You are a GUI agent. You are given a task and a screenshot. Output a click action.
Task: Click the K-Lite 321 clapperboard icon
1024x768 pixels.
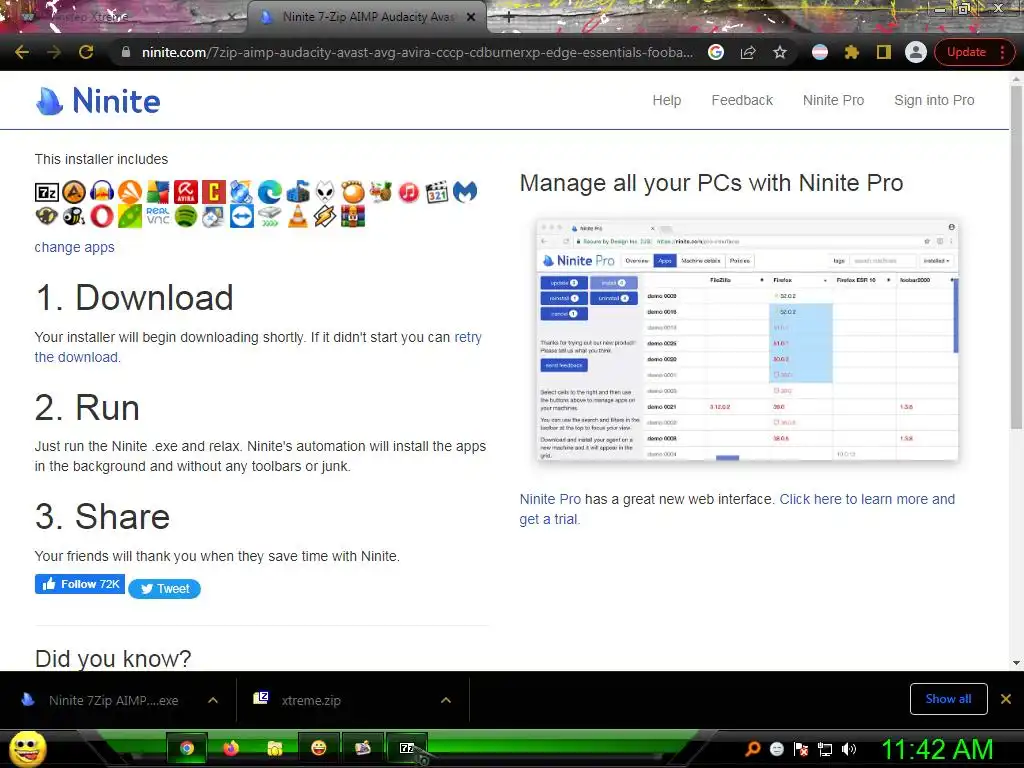(437, 192)
